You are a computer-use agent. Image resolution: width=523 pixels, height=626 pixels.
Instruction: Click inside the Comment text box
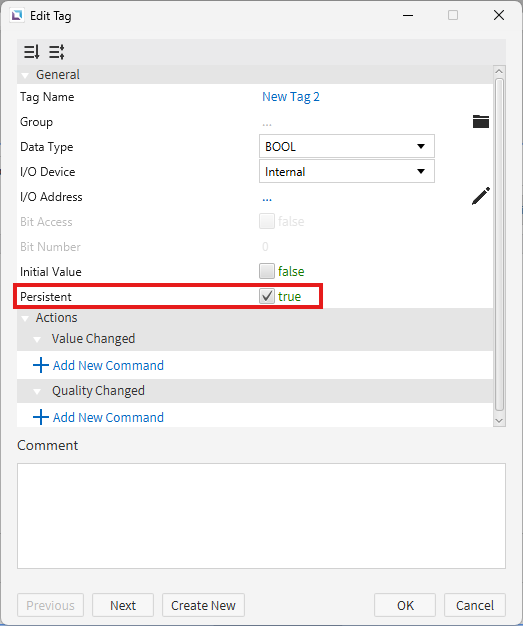[x=261, y=516]
